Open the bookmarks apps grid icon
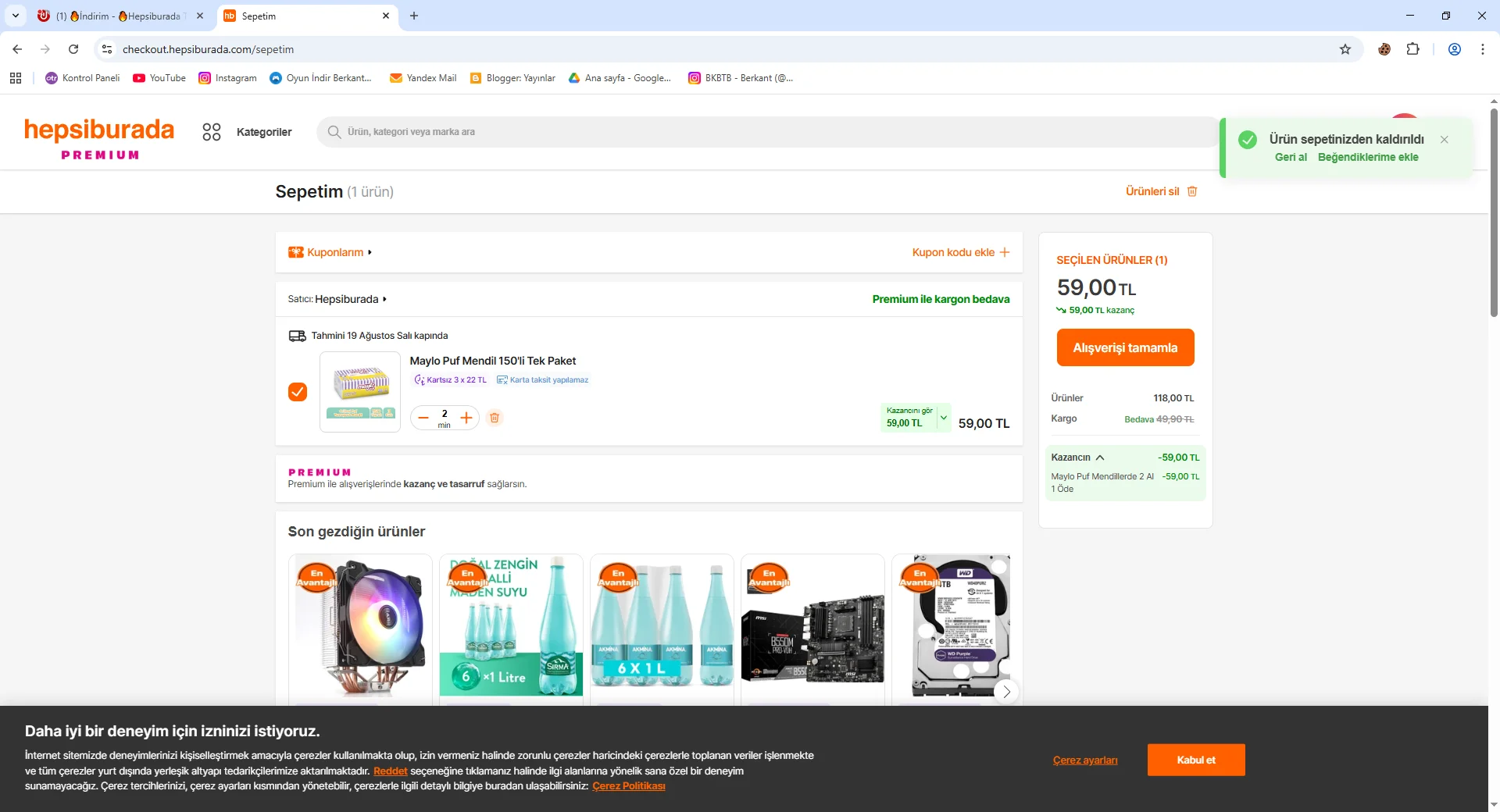1500x812 pixels. pos(16,78)
